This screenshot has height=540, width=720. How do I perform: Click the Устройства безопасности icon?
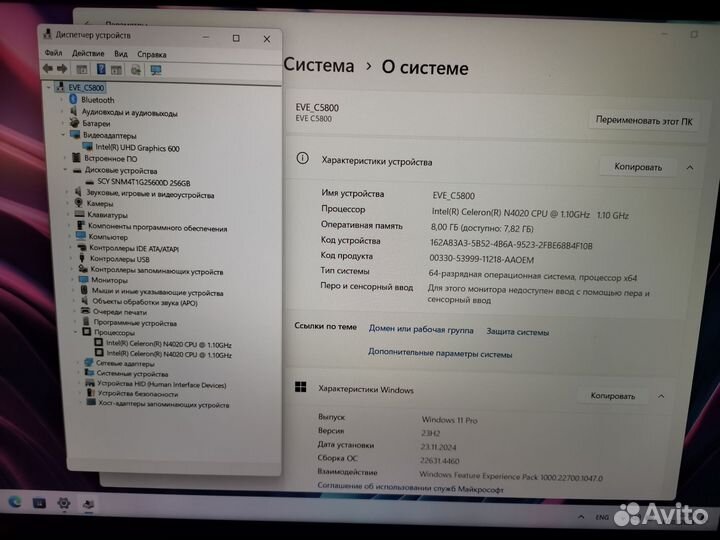pos(91,393)
